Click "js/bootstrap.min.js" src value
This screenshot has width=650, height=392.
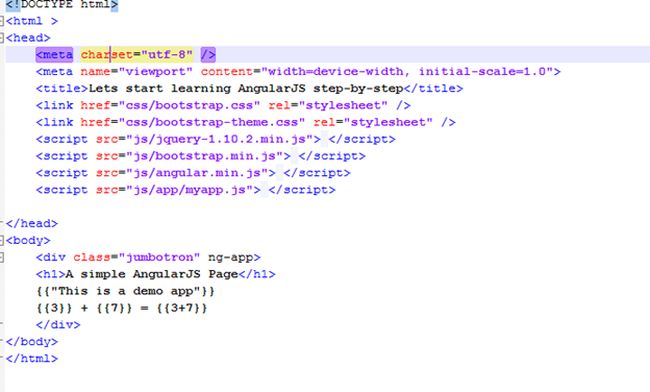pyautogui.click(x=204, y=156)
